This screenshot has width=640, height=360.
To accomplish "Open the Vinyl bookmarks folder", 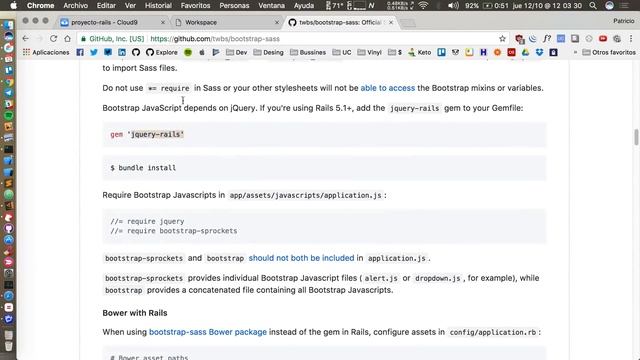I will tap(369, 52).
